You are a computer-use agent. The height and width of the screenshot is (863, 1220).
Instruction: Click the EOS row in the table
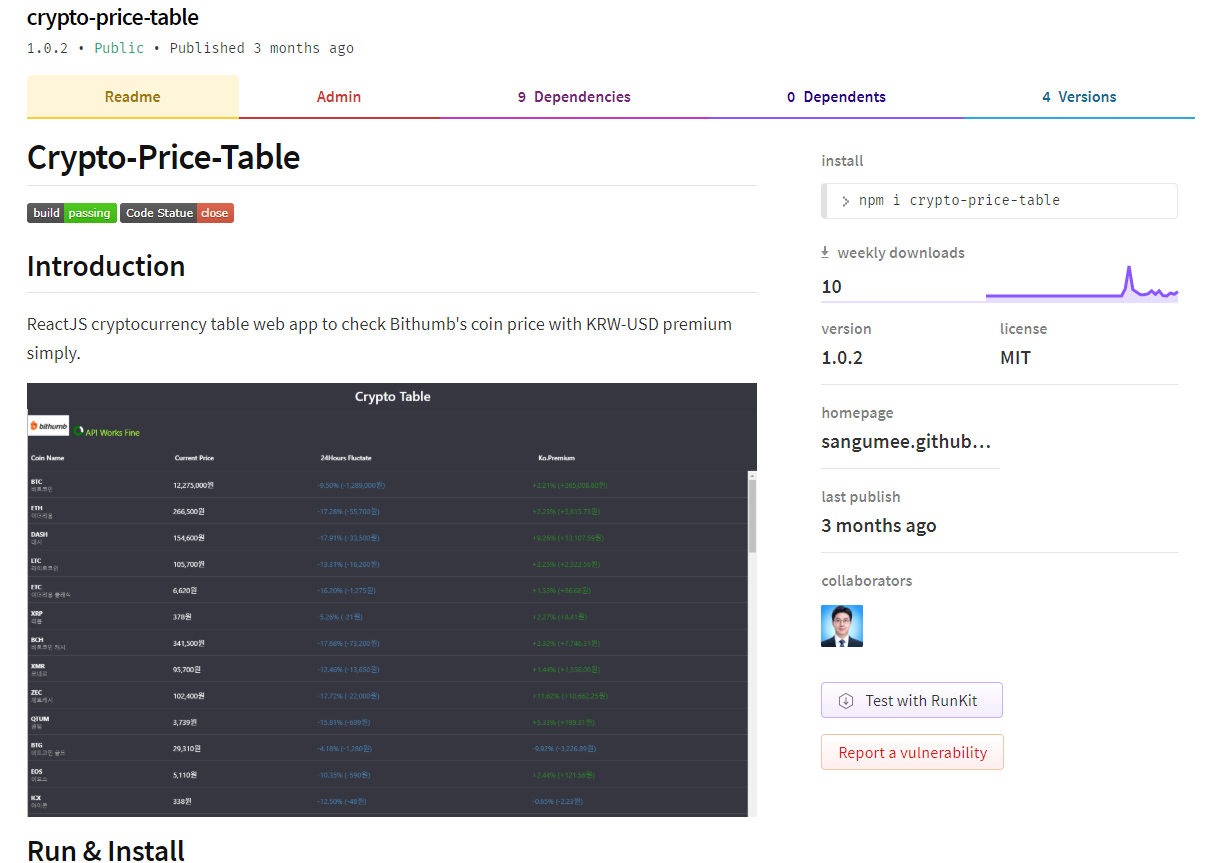pos(387,774)
